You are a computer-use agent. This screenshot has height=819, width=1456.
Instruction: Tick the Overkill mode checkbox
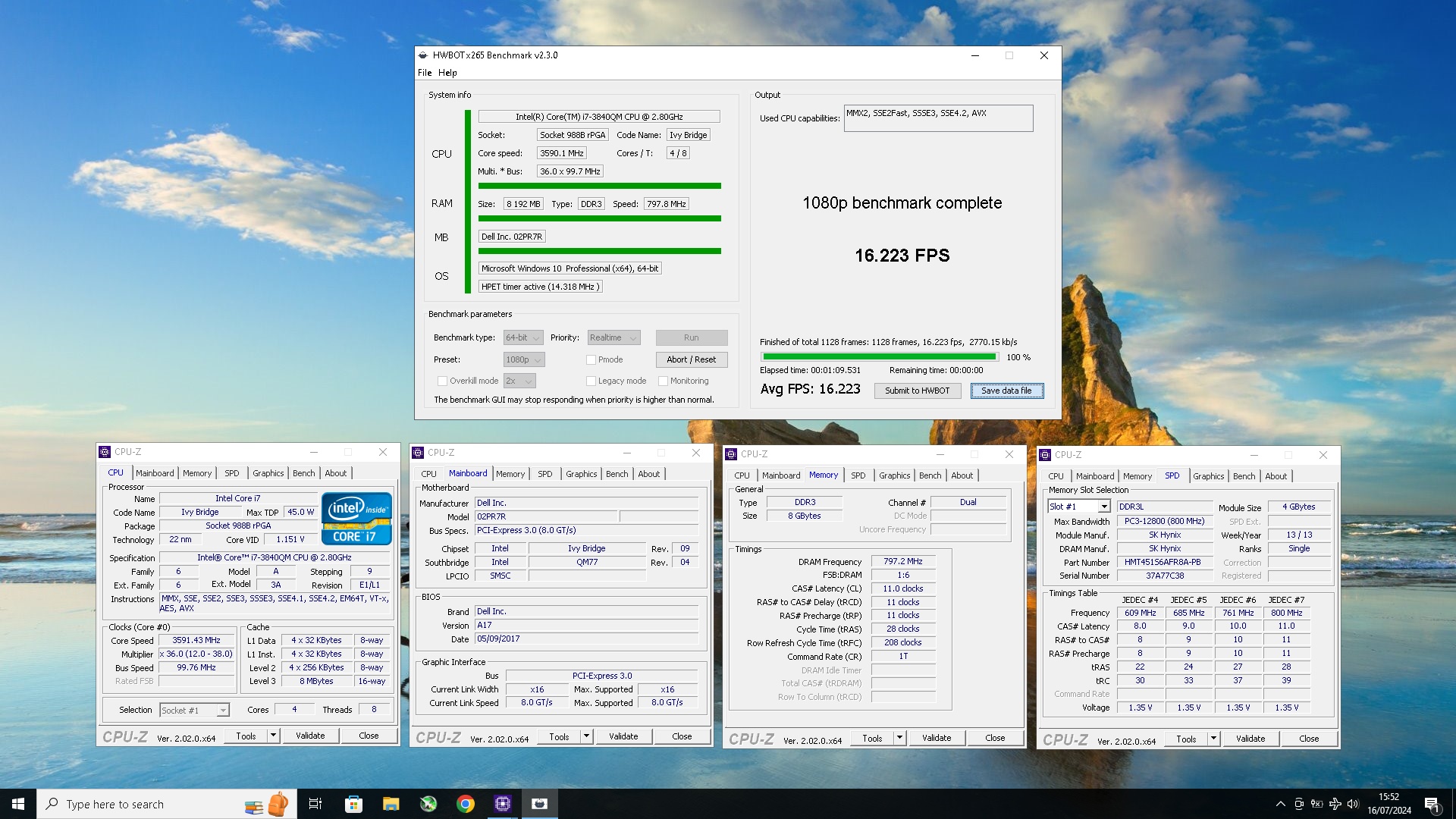tap(442, 381)
